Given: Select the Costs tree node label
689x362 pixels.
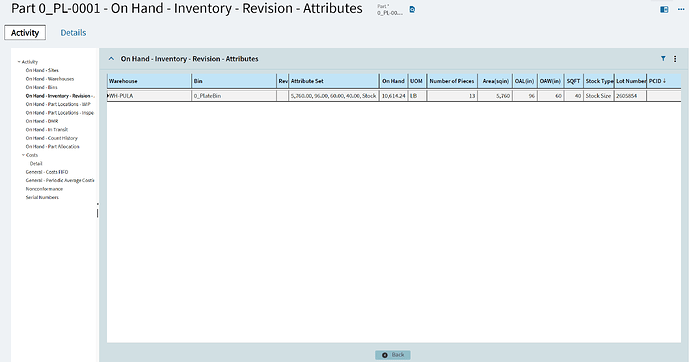Looking at the screenshot, I should [x=32, y=155].
